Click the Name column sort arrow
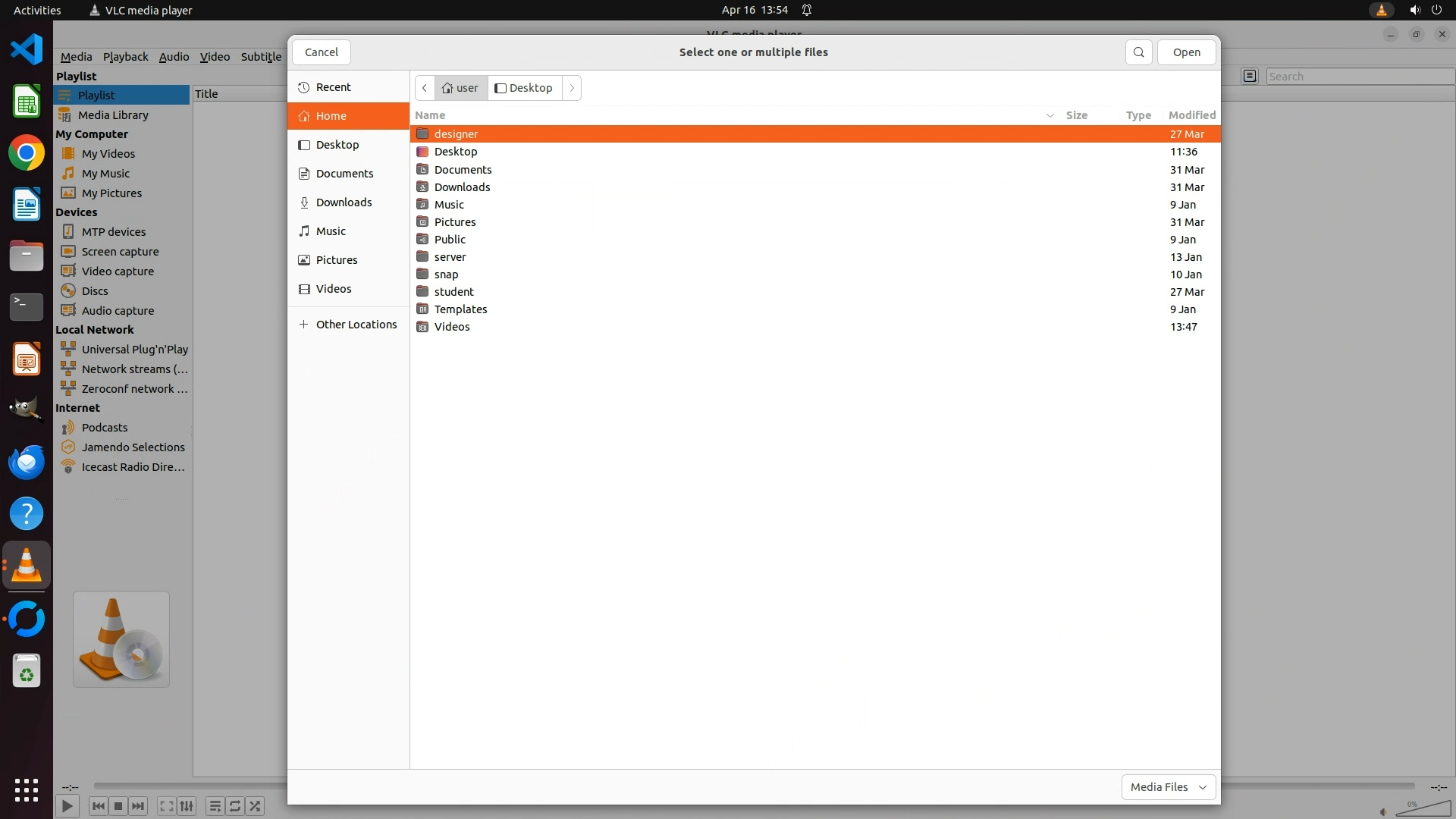This screenshot has width=1456, height=819. point(1050,115)
